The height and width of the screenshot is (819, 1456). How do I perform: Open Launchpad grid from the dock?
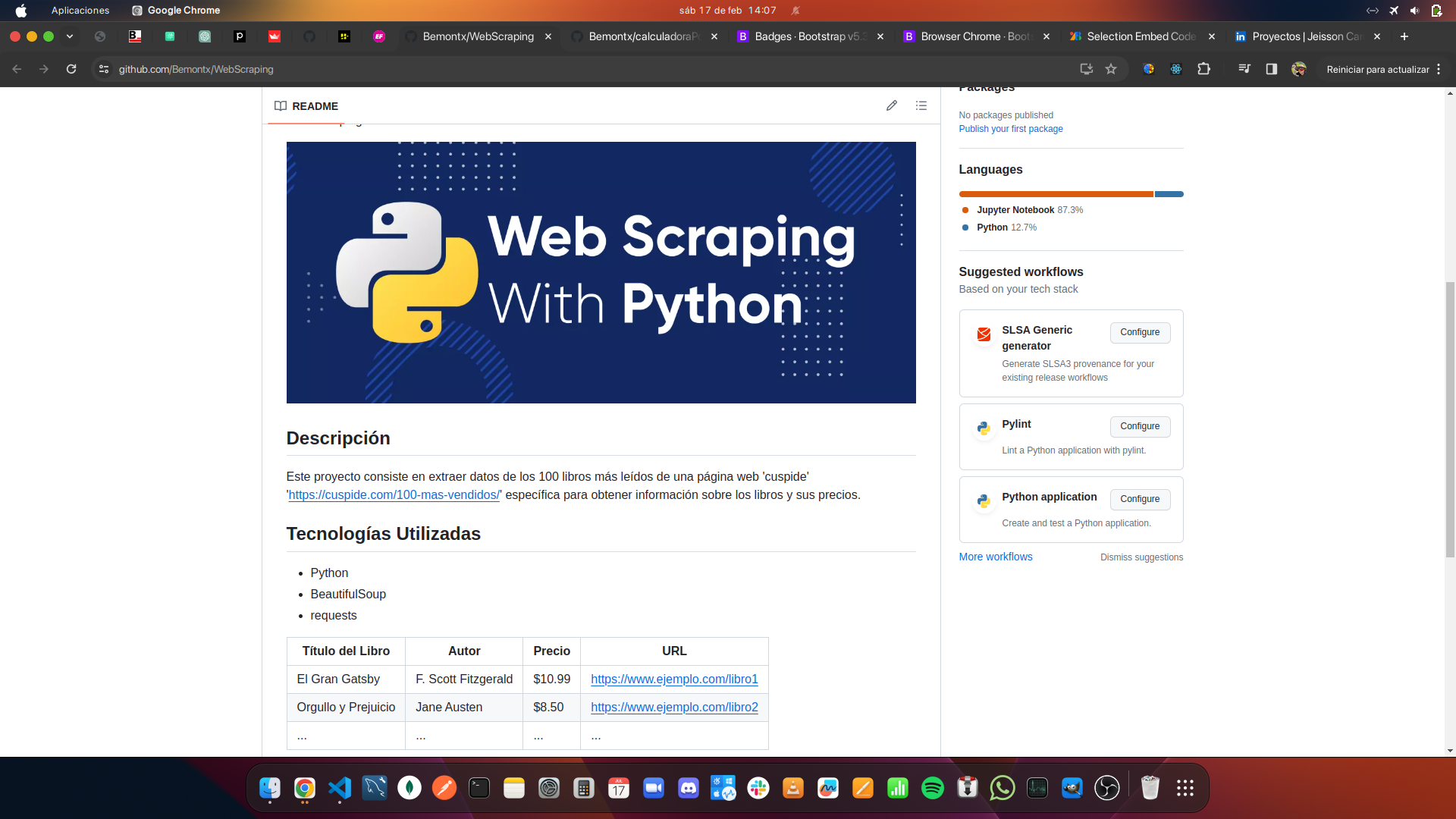[1185, 788]
